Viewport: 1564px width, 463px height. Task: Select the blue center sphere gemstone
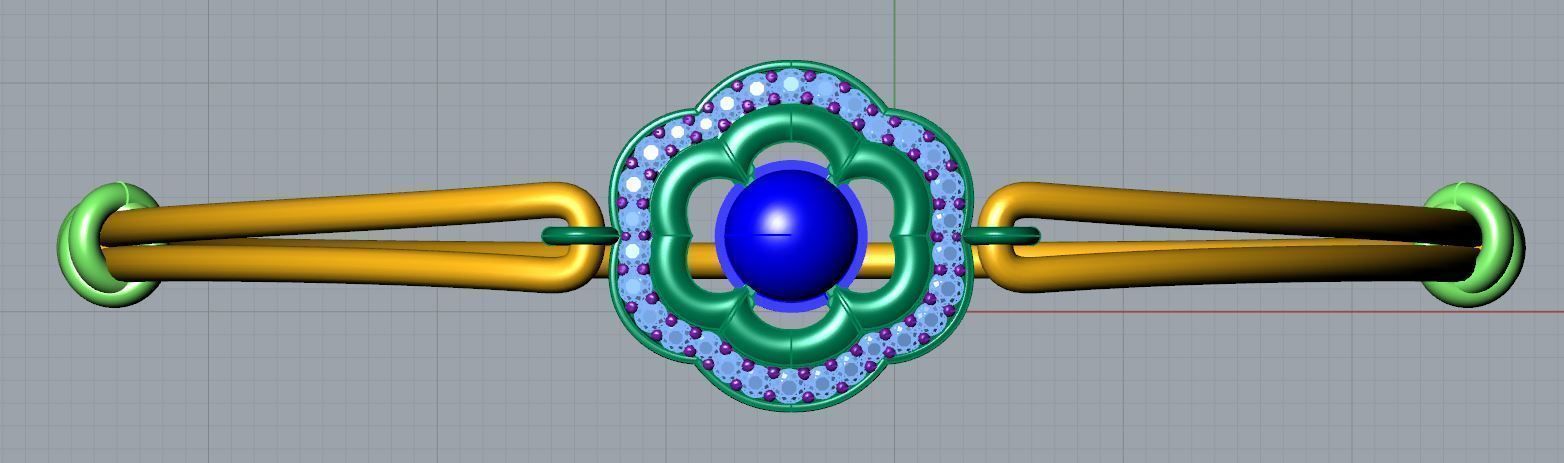pyautogui.click(x=790, y=235)
